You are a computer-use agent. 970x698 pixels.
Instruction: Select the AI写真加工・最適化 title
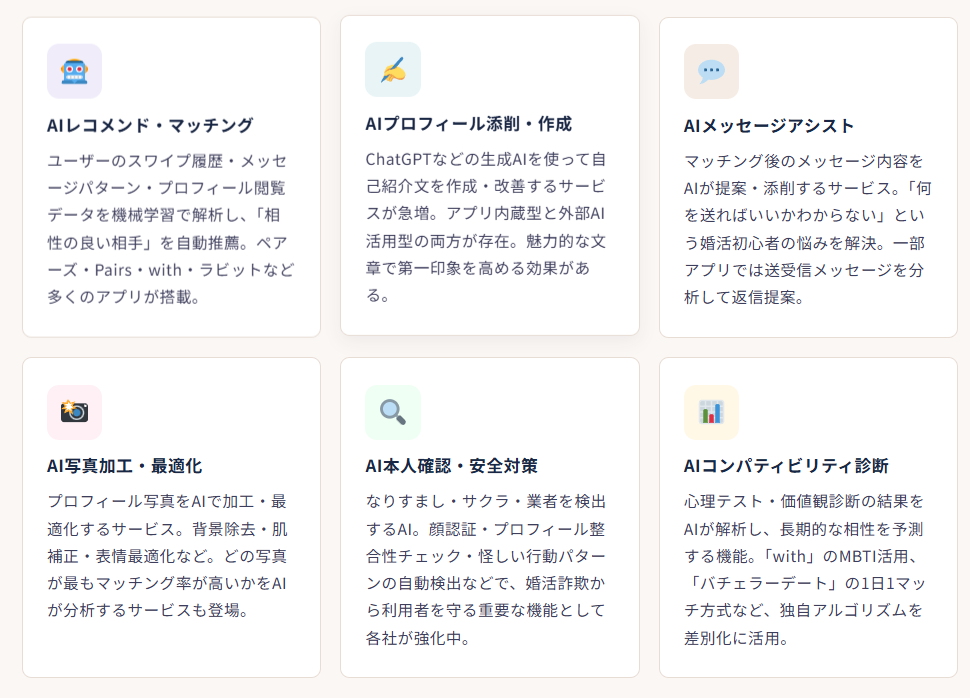[x=124, y=466]
